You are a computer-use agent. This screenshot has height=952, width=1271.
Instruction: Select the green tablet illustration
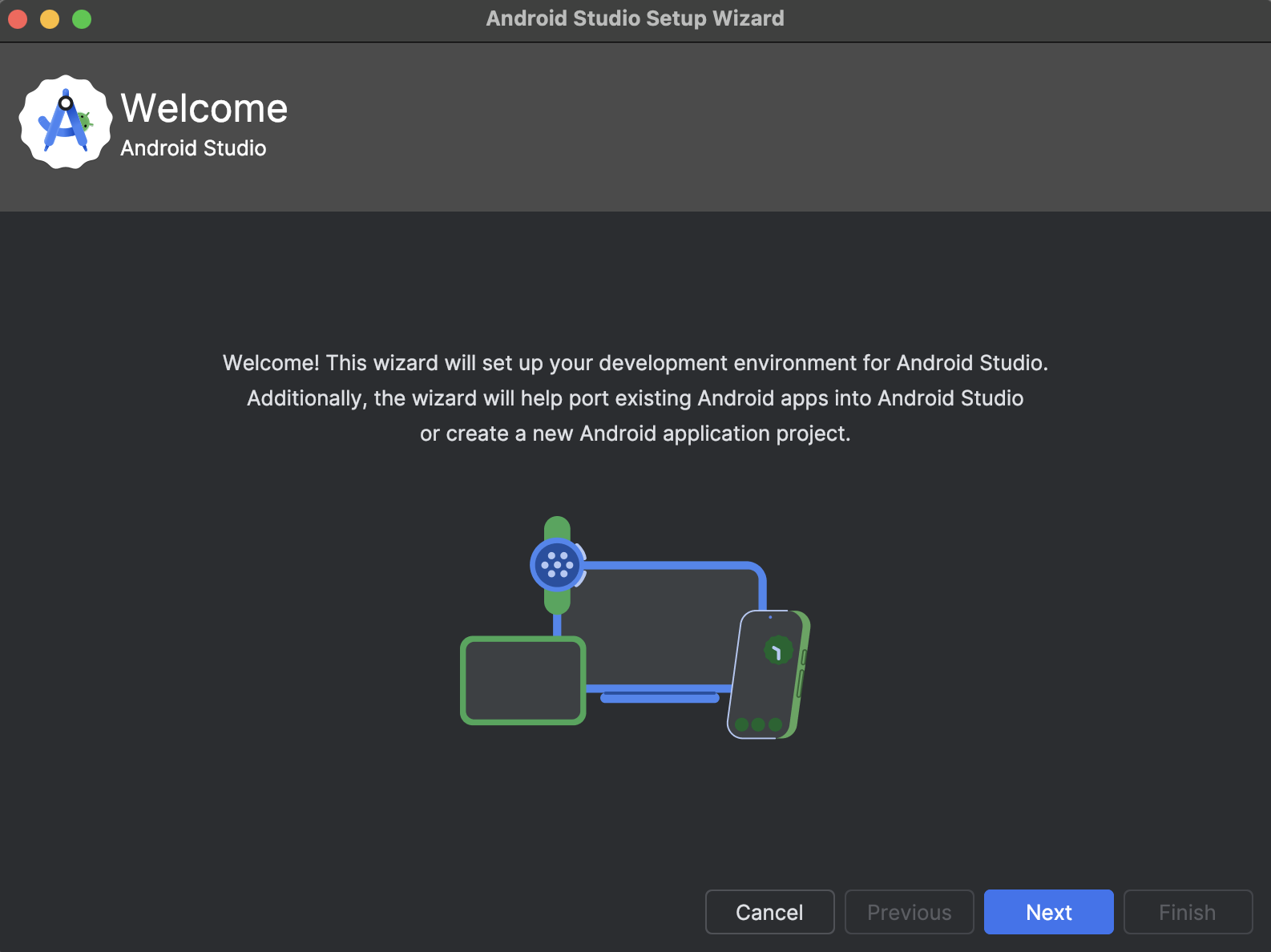click(523, 680)
